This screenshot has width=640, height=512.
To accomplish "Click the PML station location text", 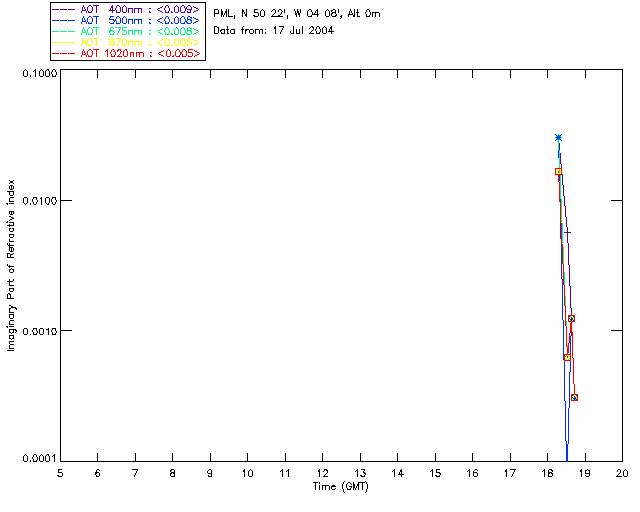I will 296,14.
